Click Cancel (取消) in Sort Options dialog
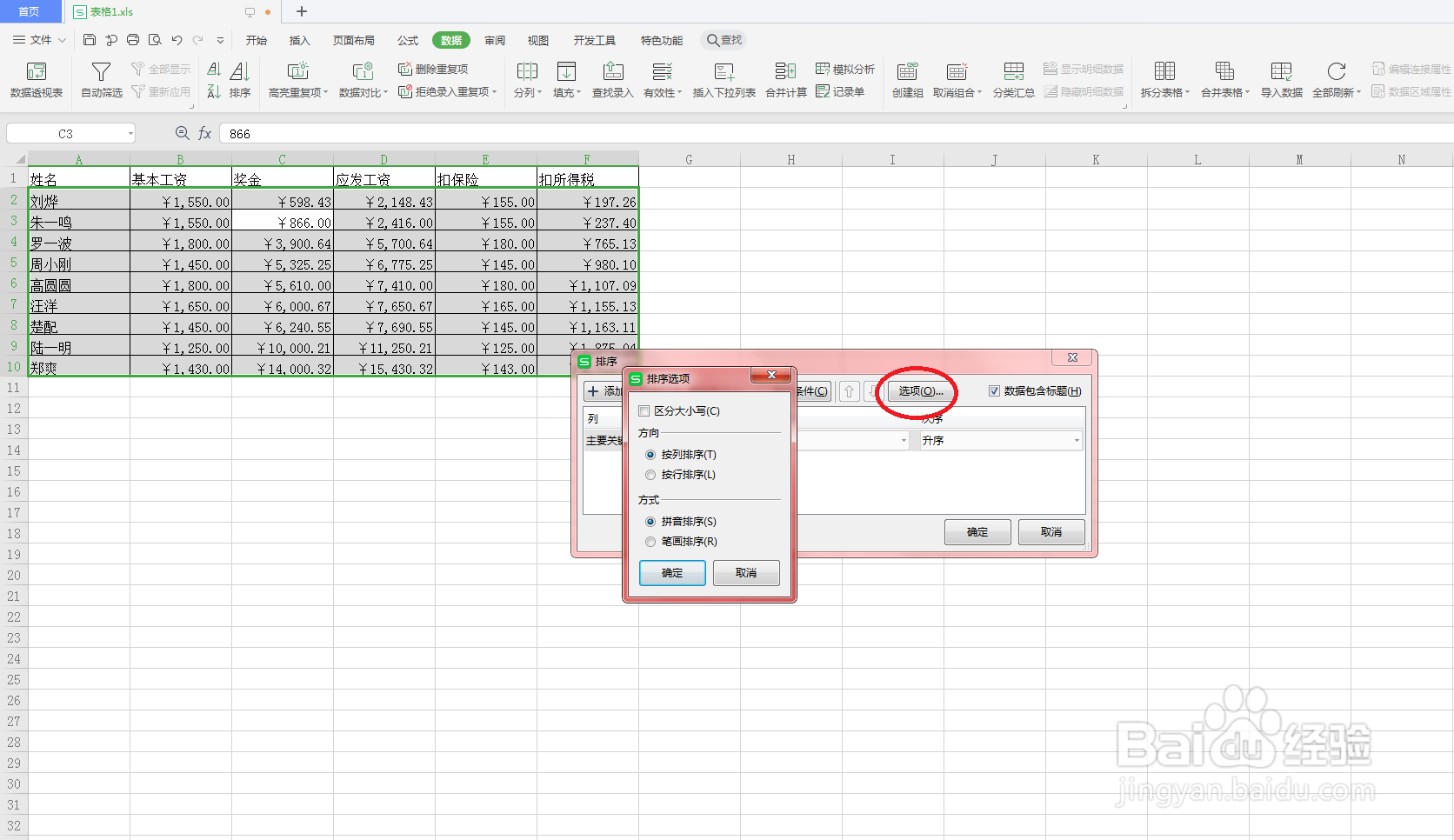The image size is (1454, 840). coord(746,573)
